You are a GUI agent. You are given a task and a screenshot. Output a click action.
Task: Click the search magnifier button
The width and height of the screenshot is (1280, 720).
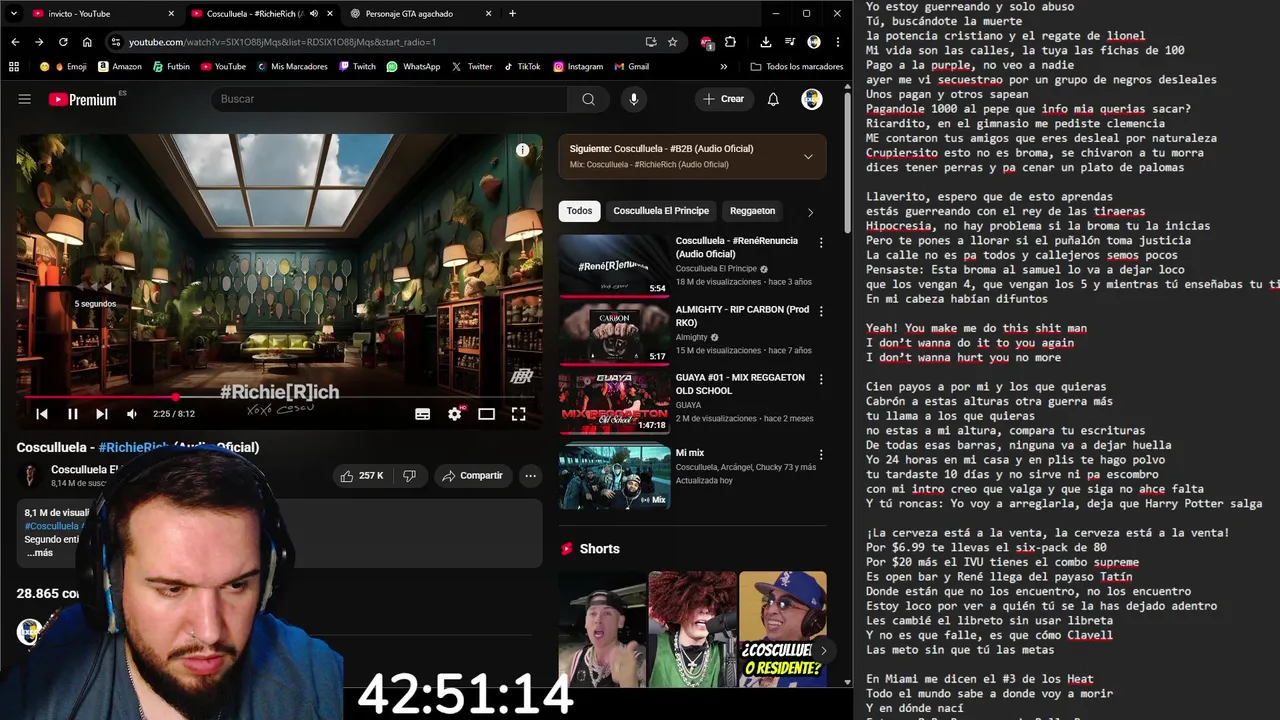pos(588,99)
